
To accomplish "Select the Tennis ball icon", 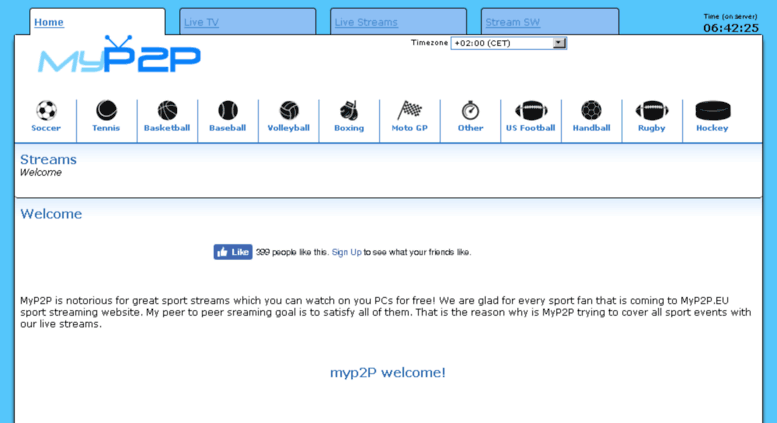I will [107, 110].
